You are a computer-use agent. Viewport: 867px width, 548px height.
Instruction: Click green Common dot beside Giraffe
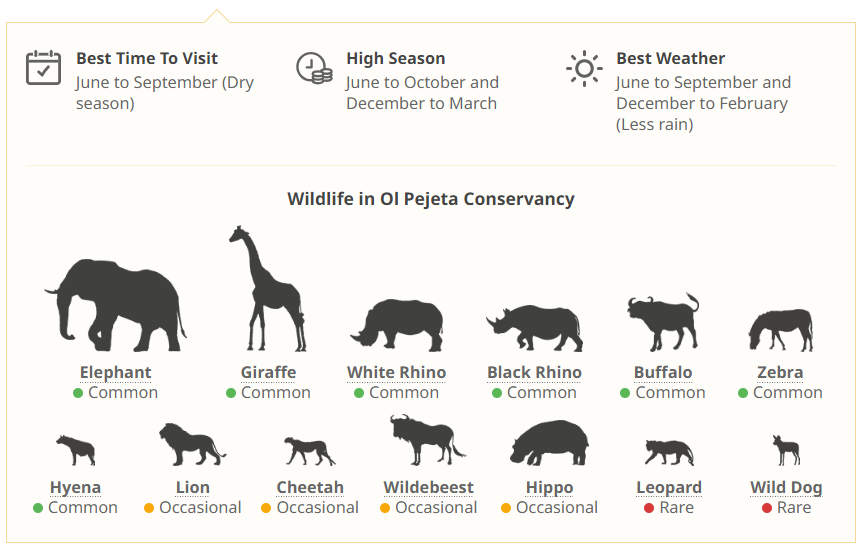[x=231, y=393]
